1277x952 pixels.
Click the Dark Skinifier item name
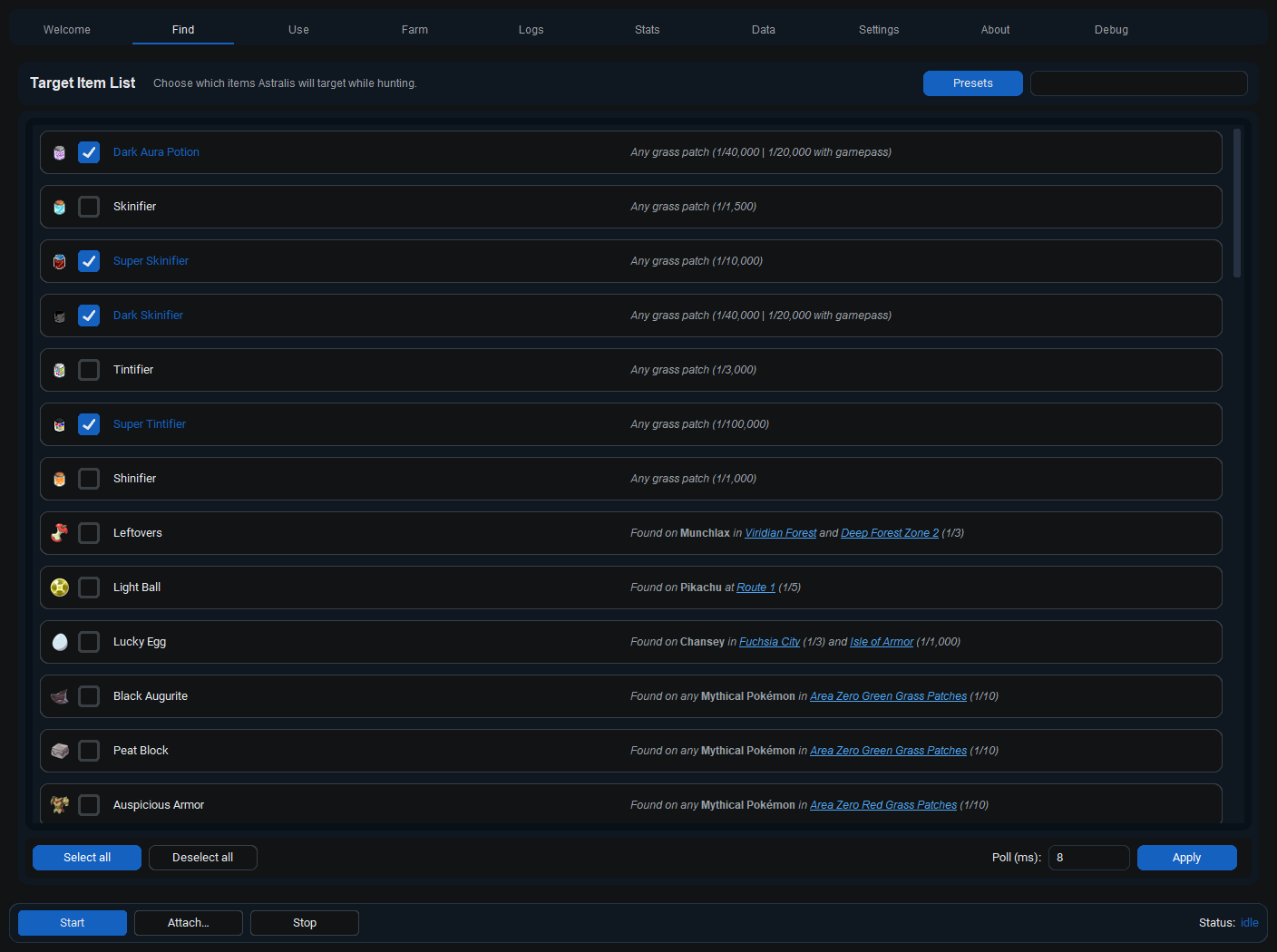coord(148,316)
